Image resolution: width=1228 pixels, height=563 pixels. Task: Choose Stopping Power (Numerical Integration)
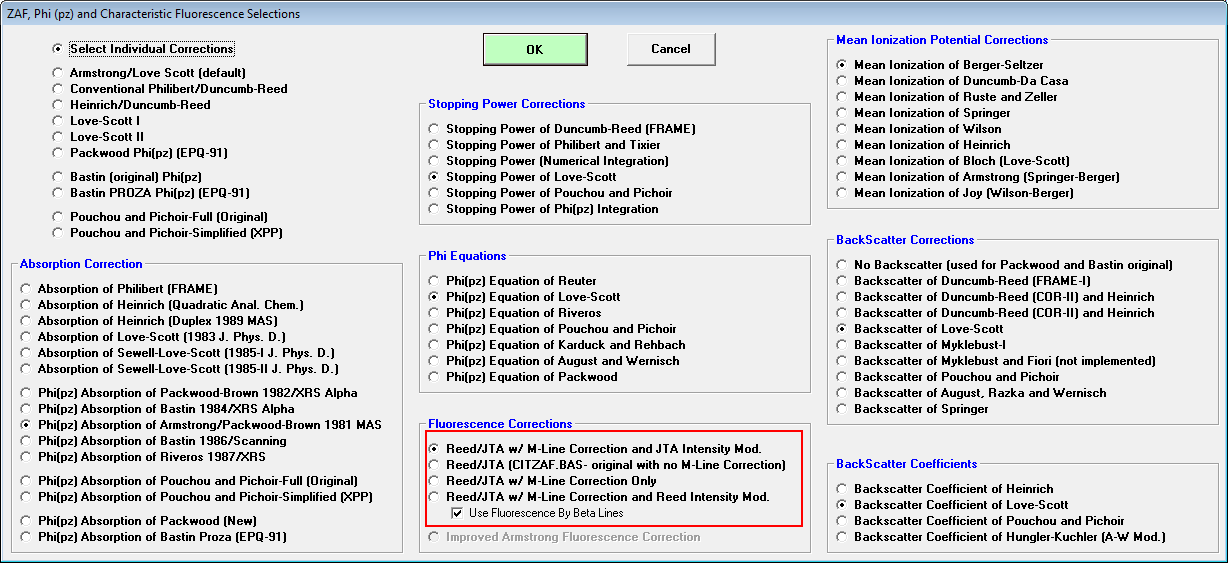tap(433, 161)
